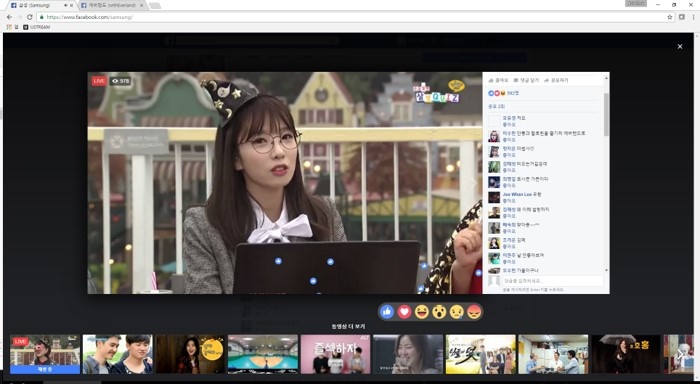Click the 동영상 더 보기 heading
The width and height of the screenshot is (700, 384).
tap(348, 326)
